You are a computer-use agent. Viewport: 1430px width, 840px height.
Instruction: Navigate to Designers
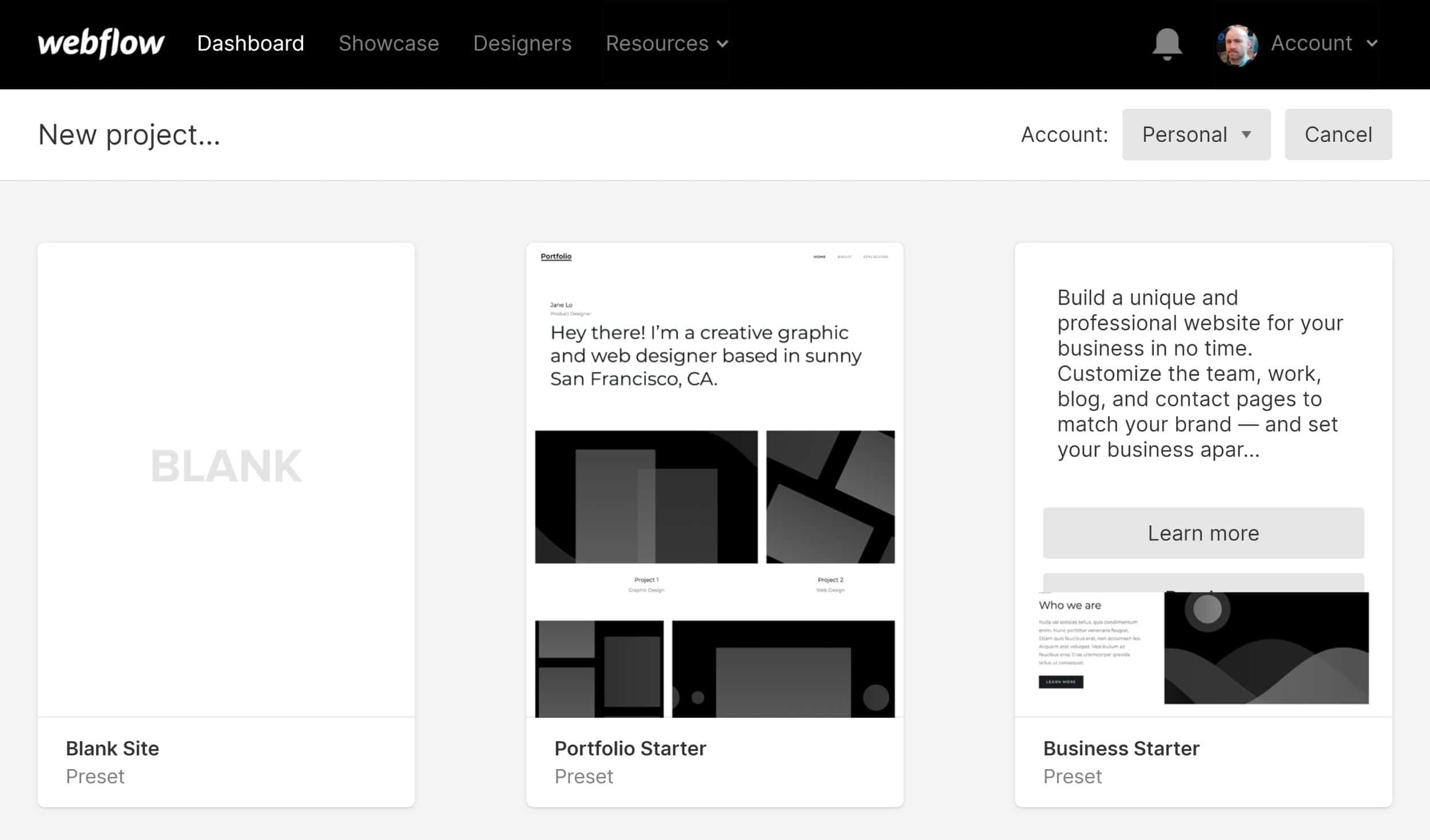[522, 43]
